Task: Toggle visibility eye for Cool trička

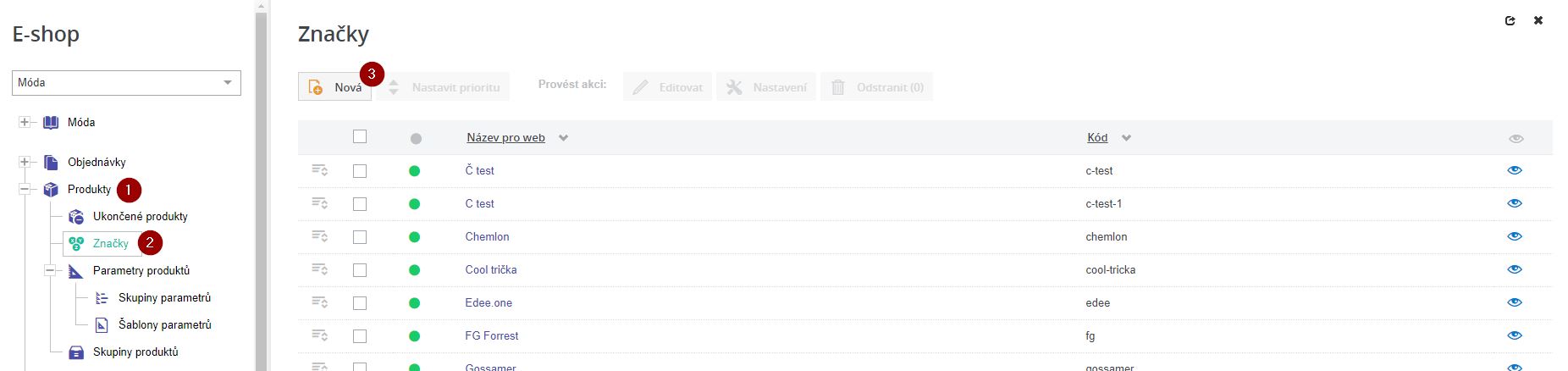Action: (1515, 269)
